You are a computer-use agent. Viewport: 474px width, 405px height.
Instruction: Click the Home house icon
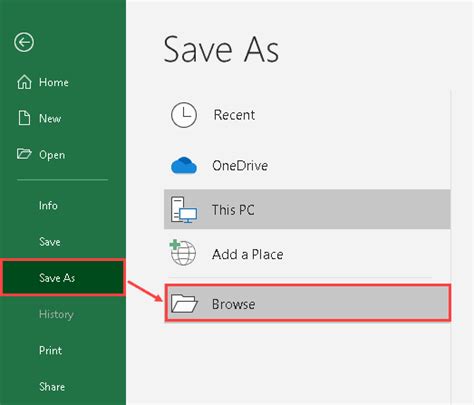point(24,82)
